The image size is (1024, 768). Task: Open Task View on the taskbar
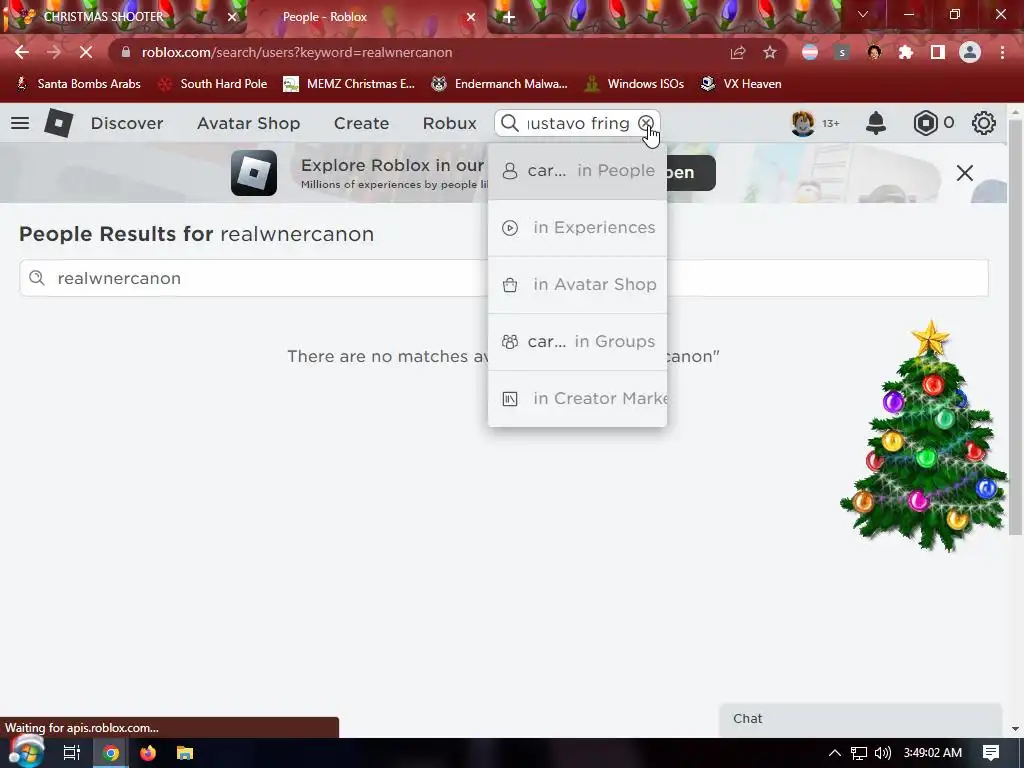click(71, 753)
